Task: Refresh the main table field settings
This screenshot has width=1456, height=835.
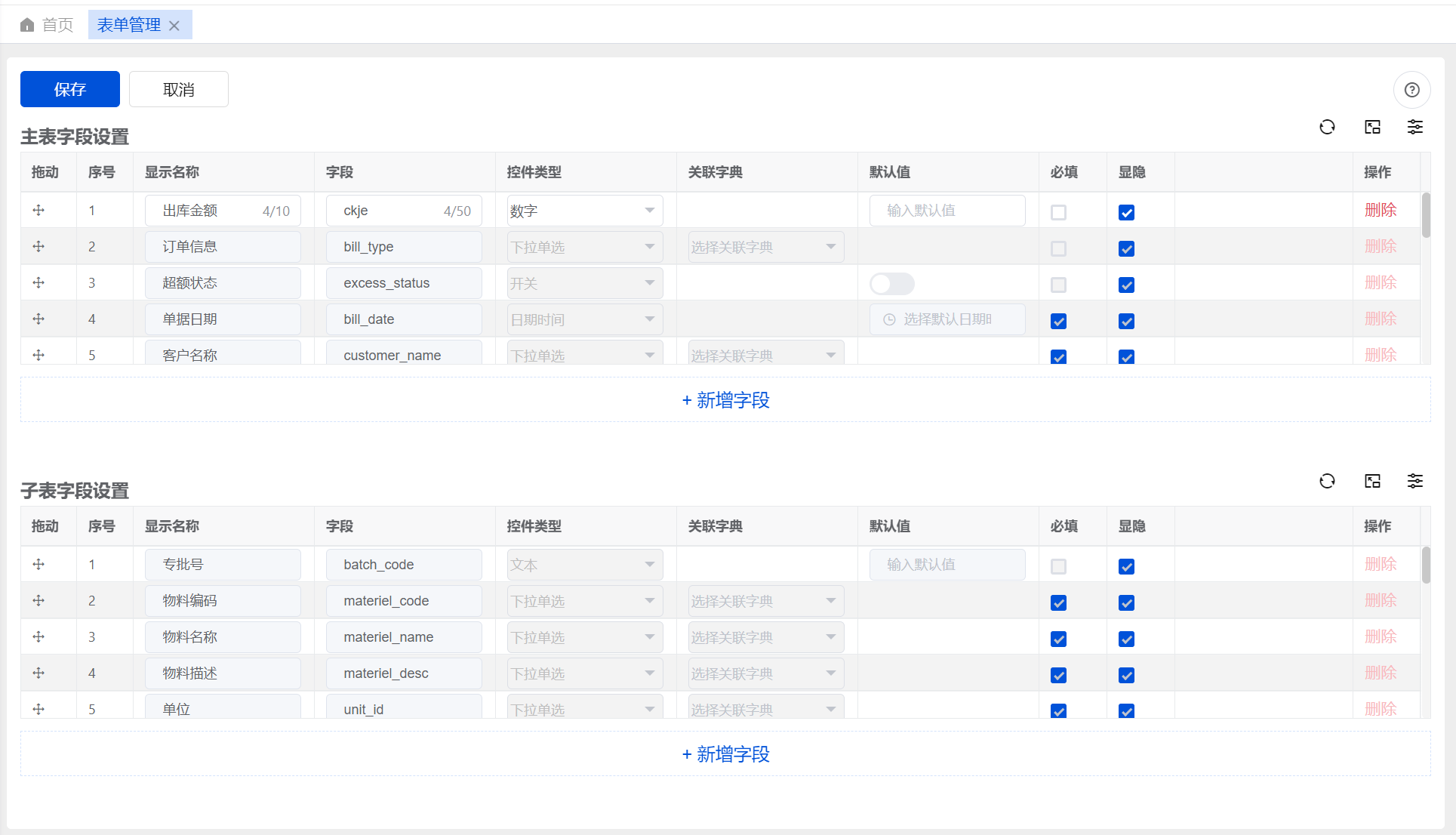Action: coord(1327,127)
